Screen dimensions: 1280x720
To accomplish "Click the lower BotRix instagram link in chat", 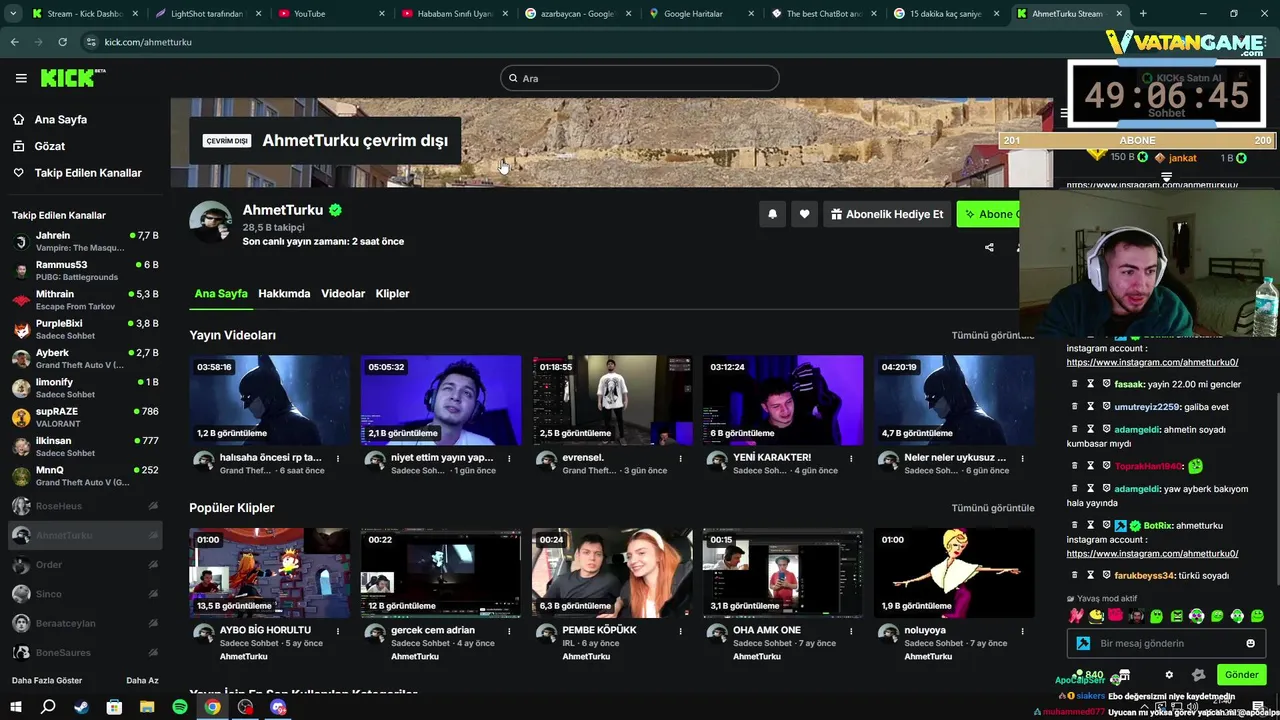I will coord(1152,553).
